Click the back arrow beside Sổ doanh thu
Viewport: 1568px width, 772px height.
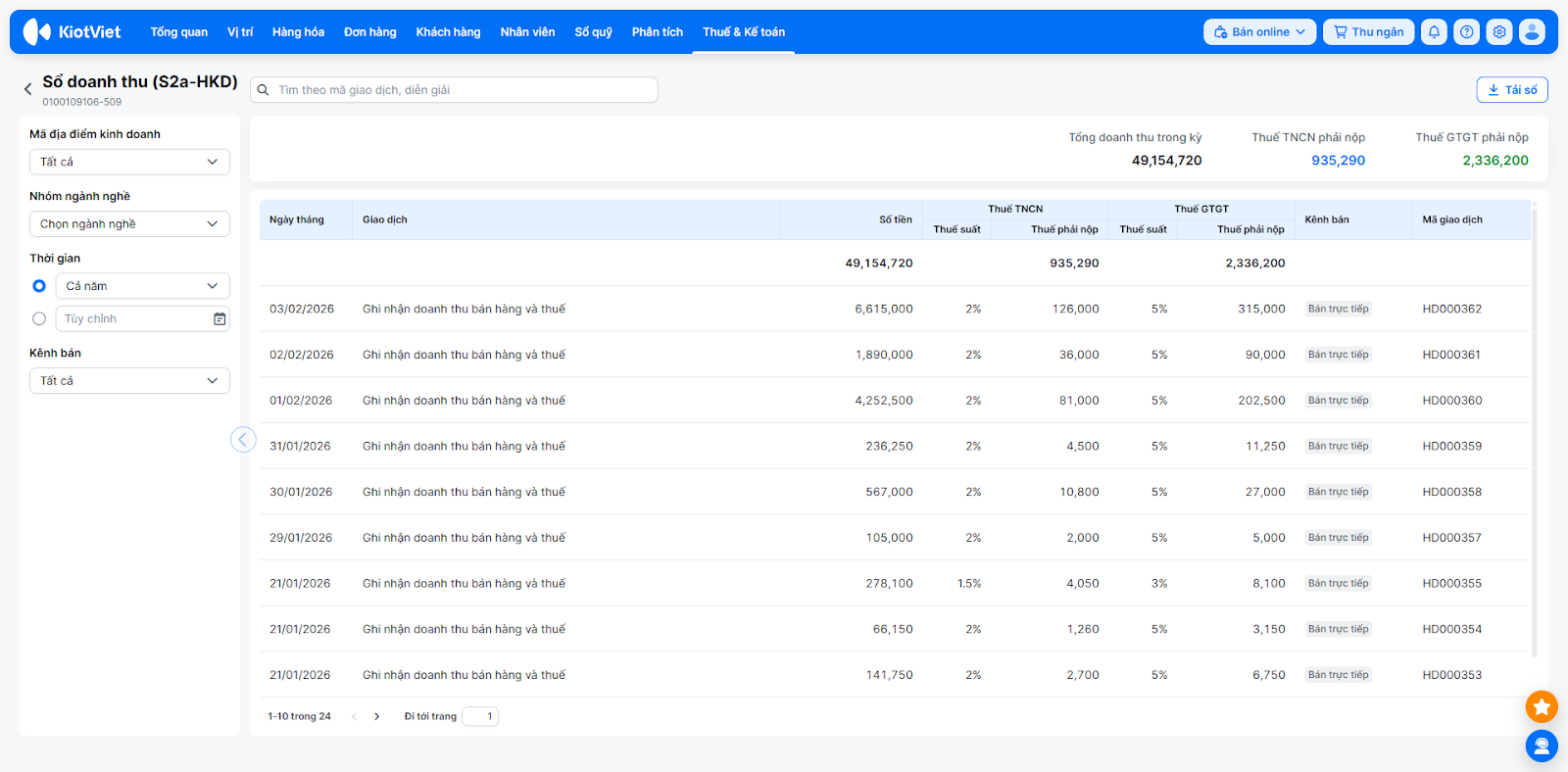click(27, 89)
